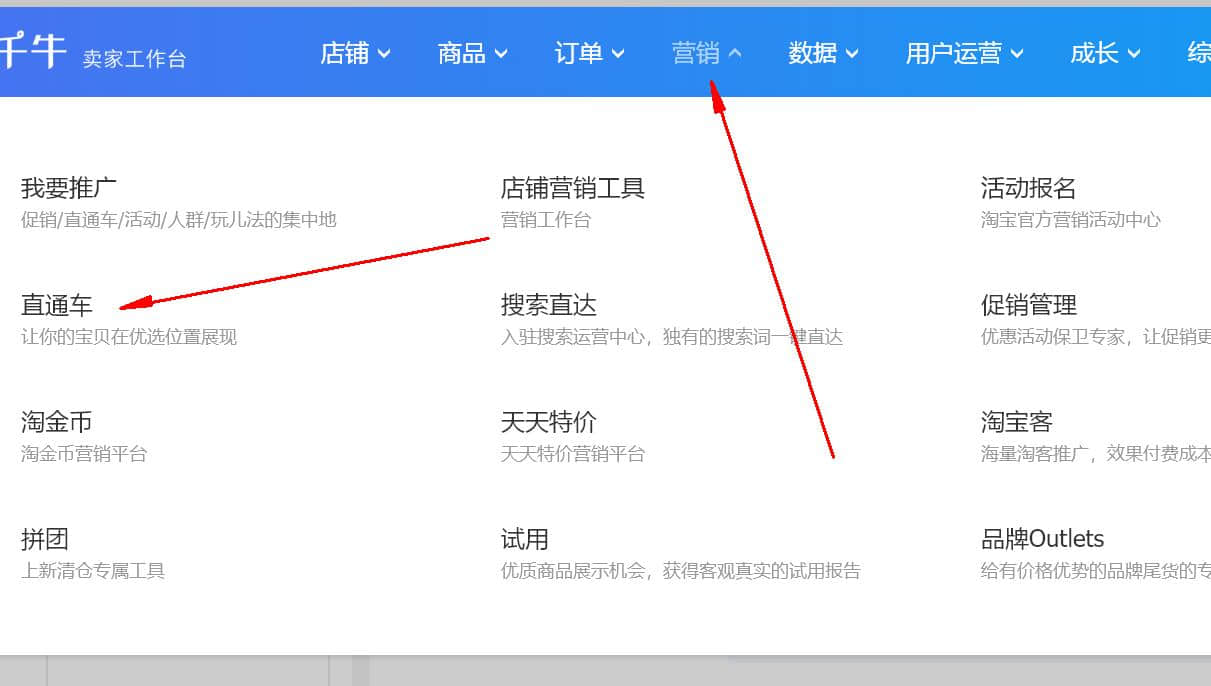This screenshot has width=1211, height=686.
Task: Select 搜索直达 menu entry
Action: pos(548,305)
